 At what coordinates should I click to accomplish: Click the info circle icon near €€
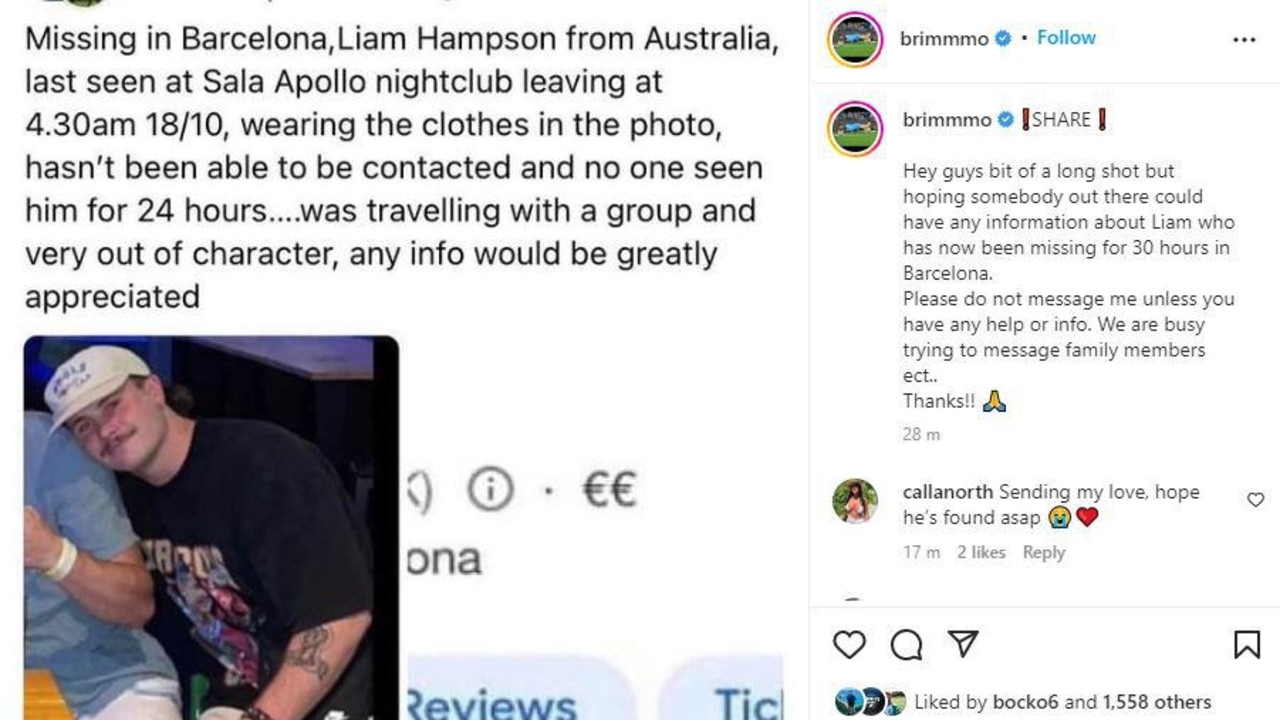pos(490,490)
